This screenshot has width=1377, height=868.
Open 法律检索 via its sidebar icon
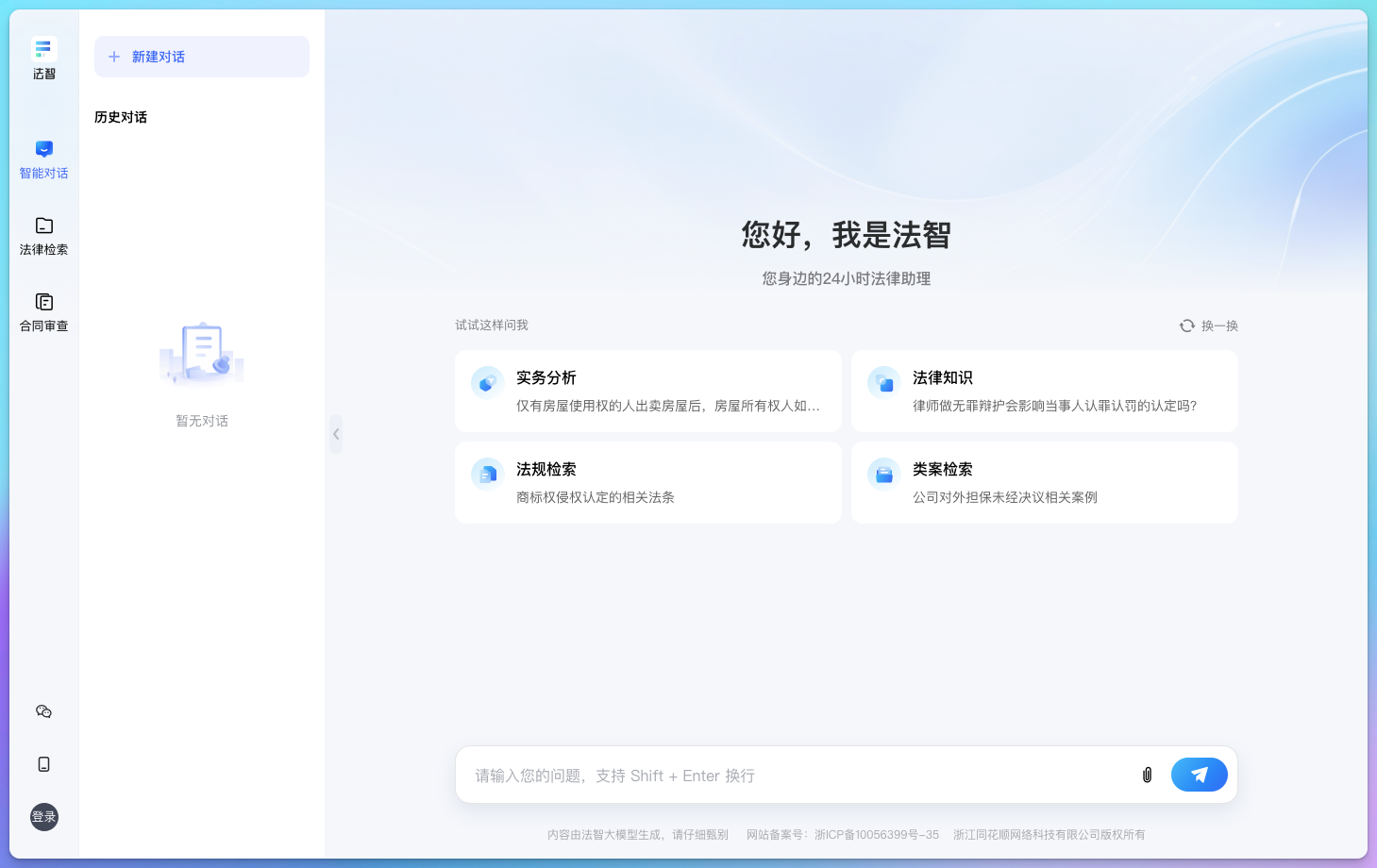coord(43,225)
